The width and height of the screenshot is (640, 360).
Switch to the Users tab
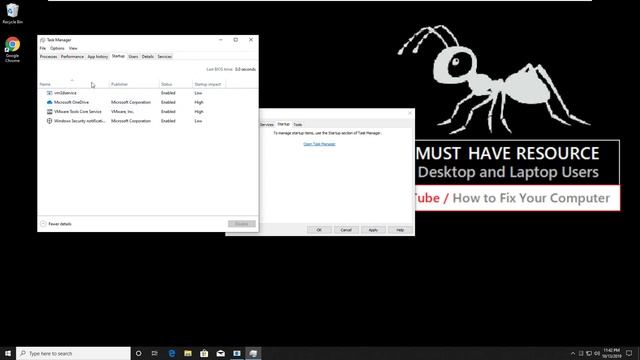point(133,57)
